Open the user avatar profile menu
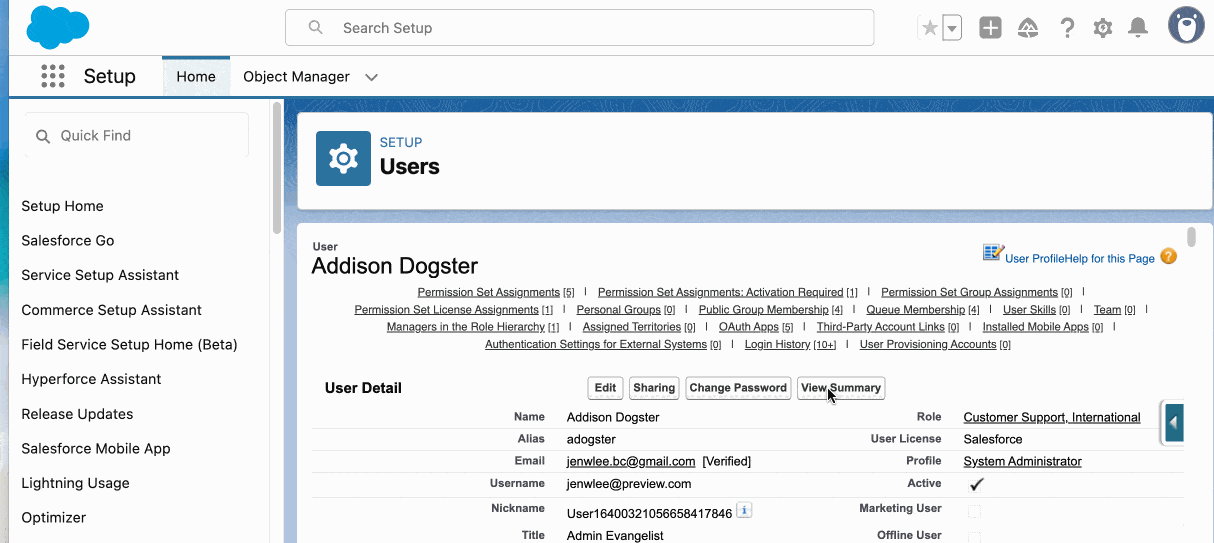 (1186, 26)
